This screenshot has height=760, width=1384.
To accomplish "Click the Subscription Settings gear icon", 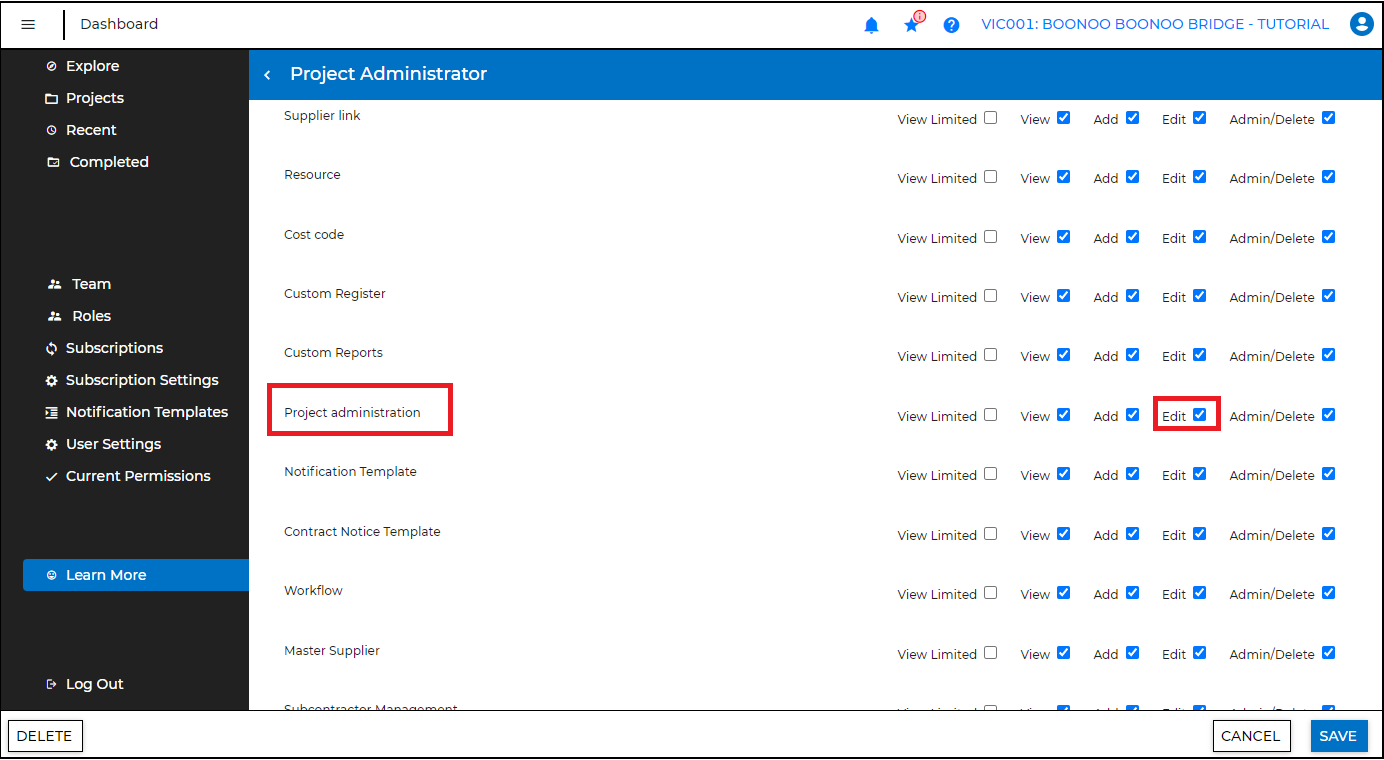I will [x=52, y=381].
